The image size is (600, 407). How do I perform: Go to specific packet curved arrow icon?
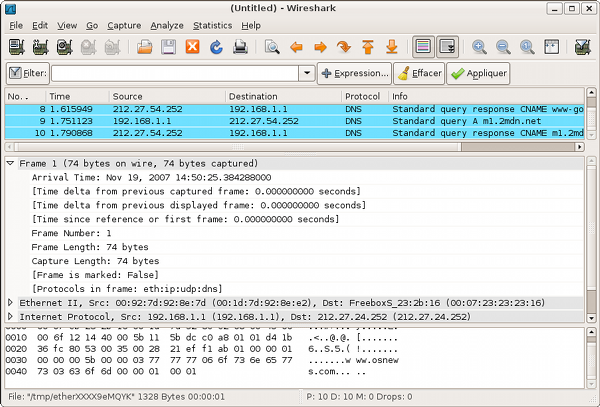pos(344,47)
